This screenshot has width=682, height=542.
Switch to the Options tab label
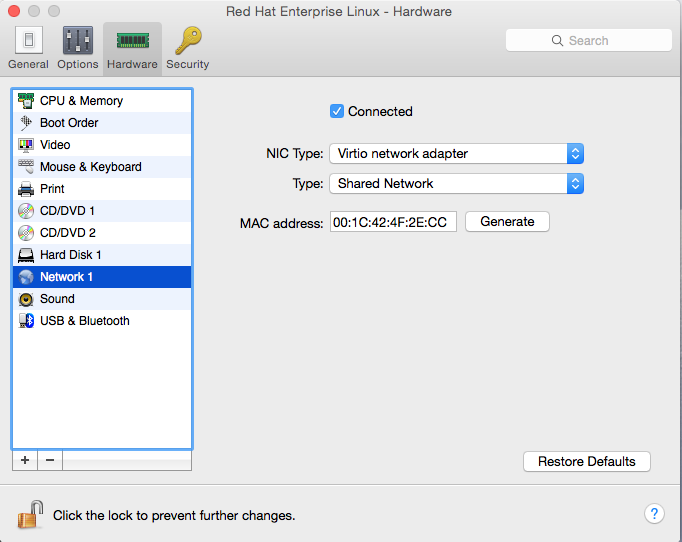78,64
